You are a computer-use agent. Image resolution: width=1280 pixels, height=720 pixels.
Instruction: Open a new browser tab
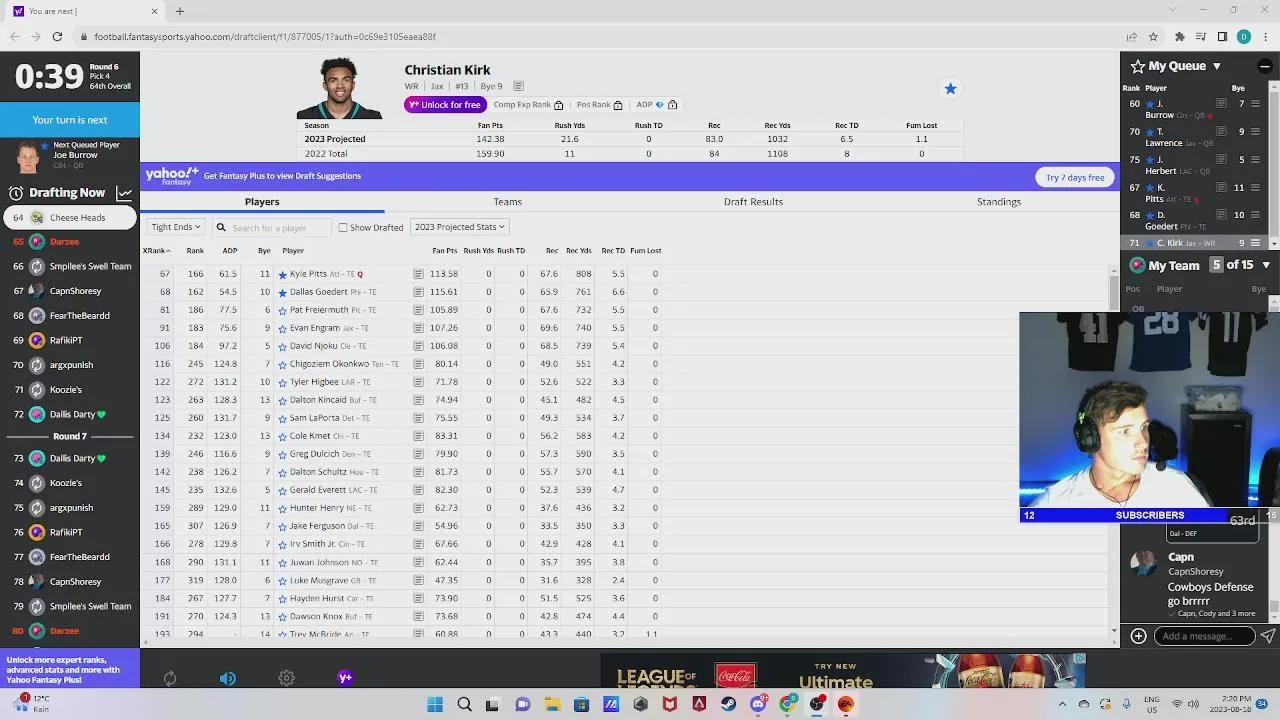(180, 11)
